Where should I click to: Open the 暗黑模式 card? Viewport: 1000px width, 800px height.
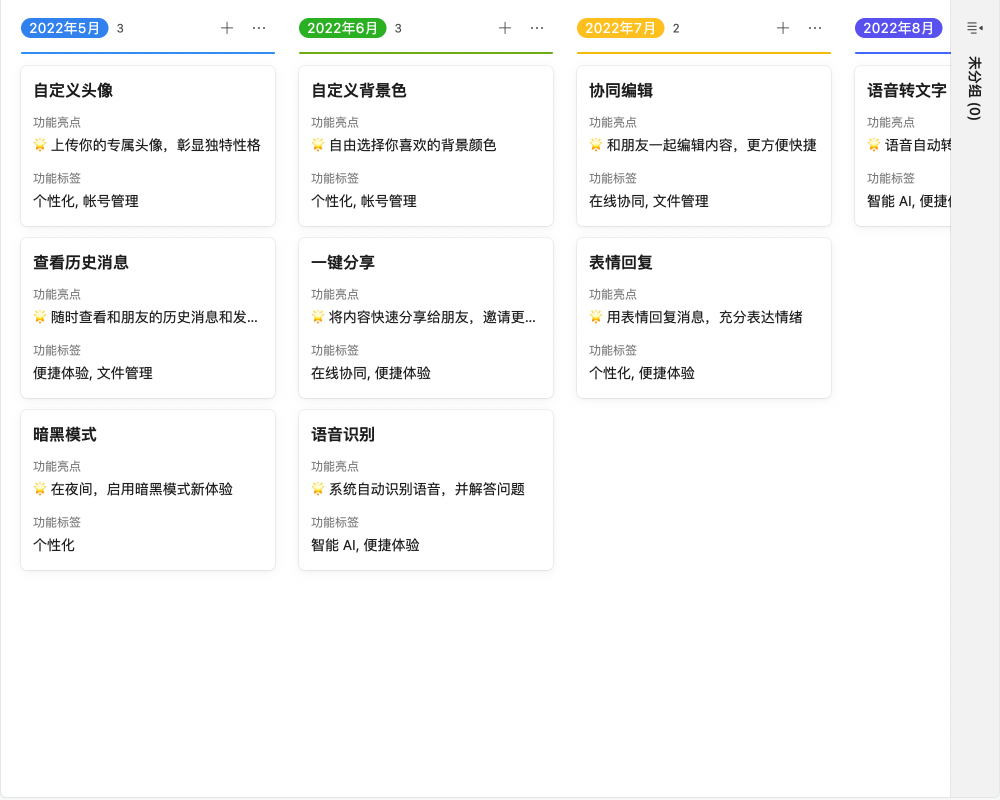[148, 489]
